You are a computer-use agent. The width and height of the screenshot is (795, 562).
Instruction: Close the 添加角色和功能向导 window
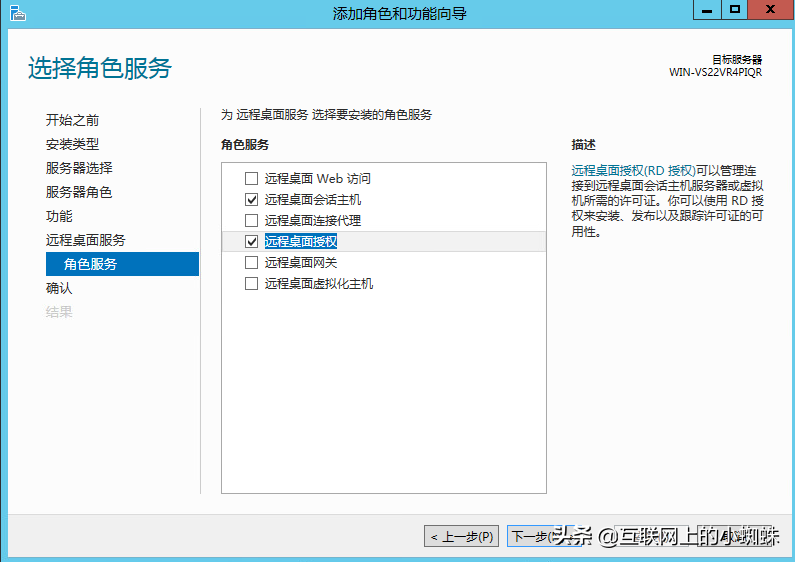771,10
